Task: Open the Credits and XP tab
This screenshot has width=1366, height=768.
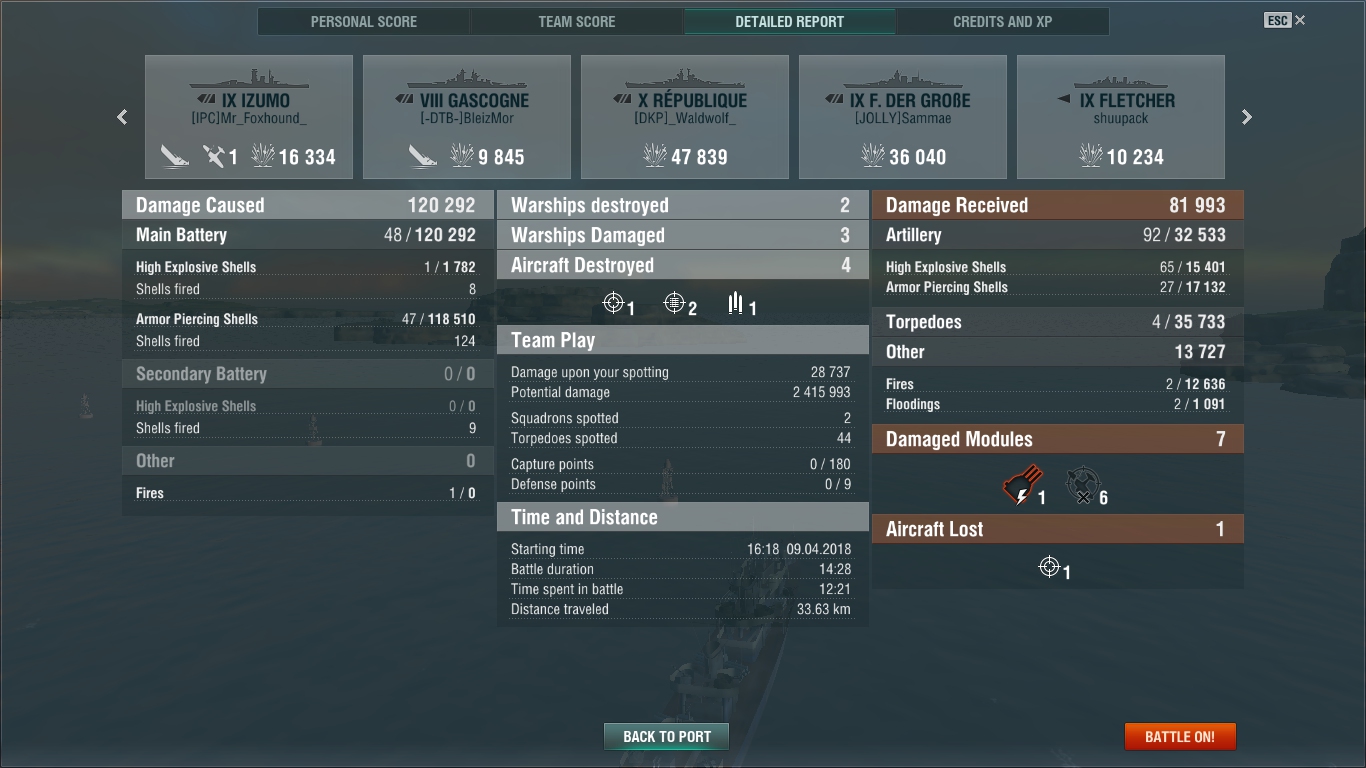Action: (1003, 21)
